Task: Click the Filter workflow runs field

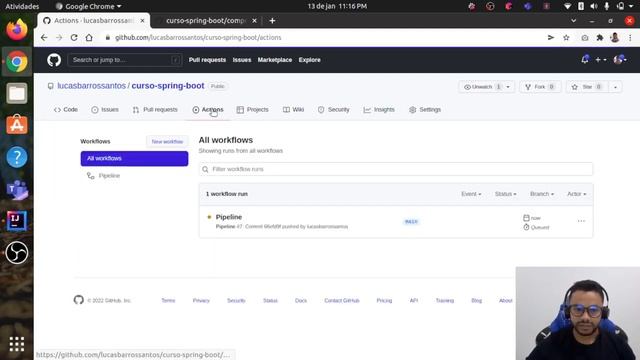Action: click(396, 169)
